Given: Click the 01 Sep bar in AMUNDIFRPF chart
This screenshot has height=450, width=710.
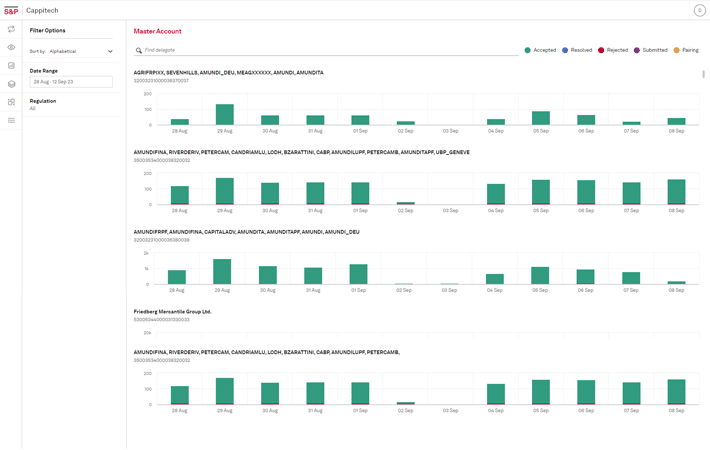Looking at the screenshot, I should (x=359, y=274).
